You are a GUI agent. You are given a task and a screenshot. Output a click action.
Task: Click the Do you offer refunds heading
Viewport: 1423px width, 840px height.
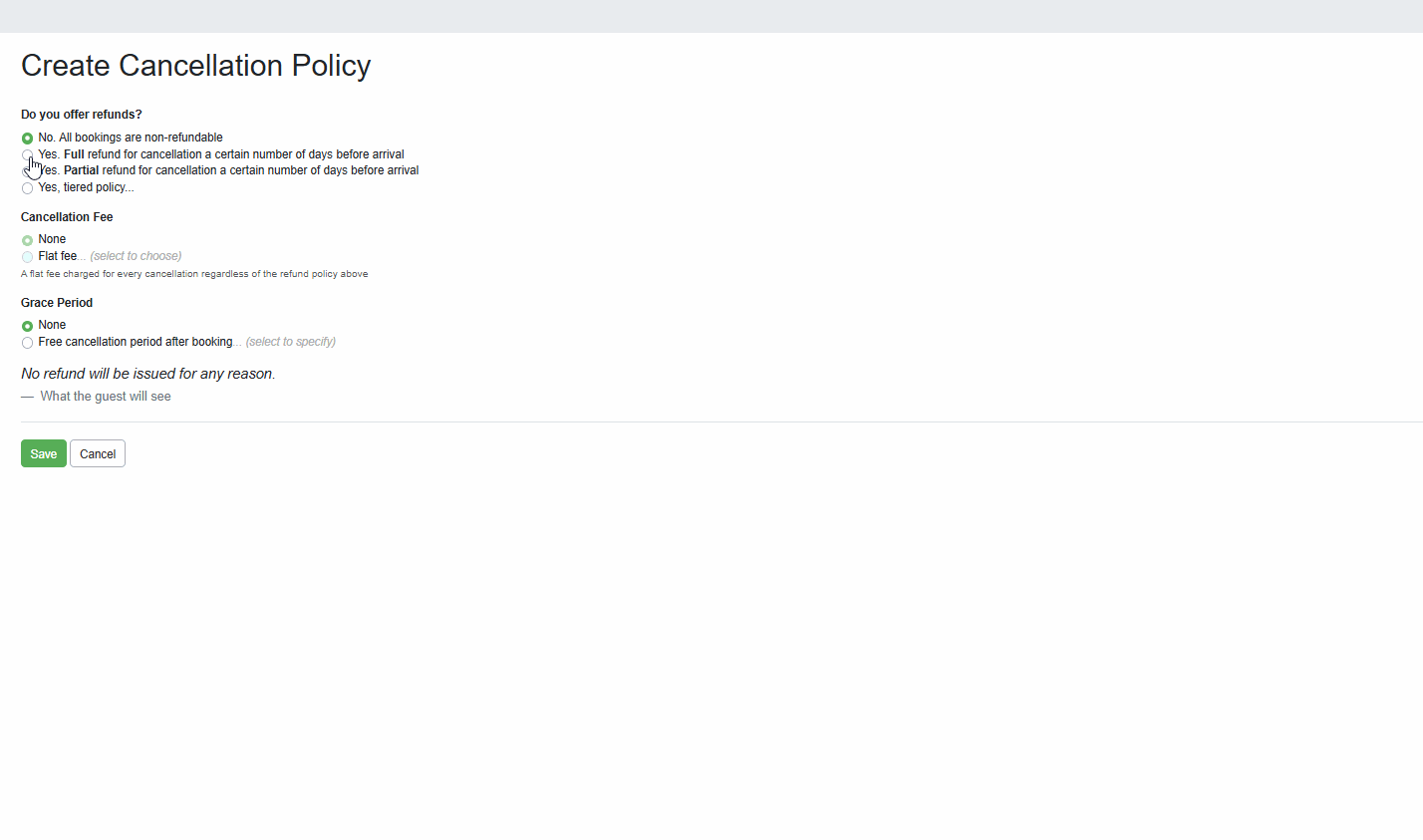[x=81, y=115]
